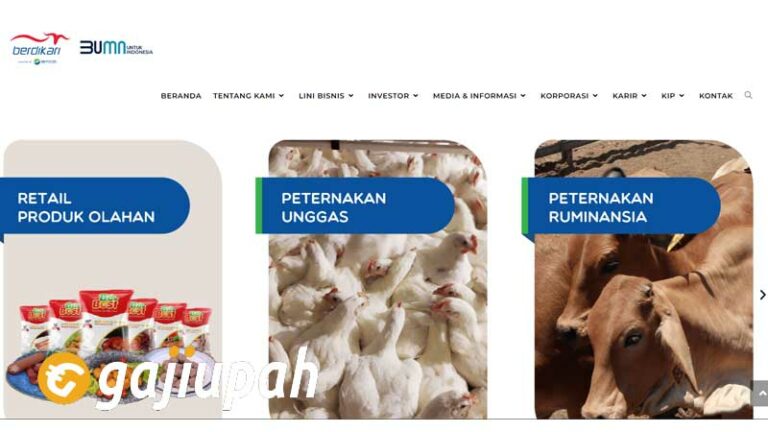
Task: Expand the Karir menu
Action: coord(630,96)
